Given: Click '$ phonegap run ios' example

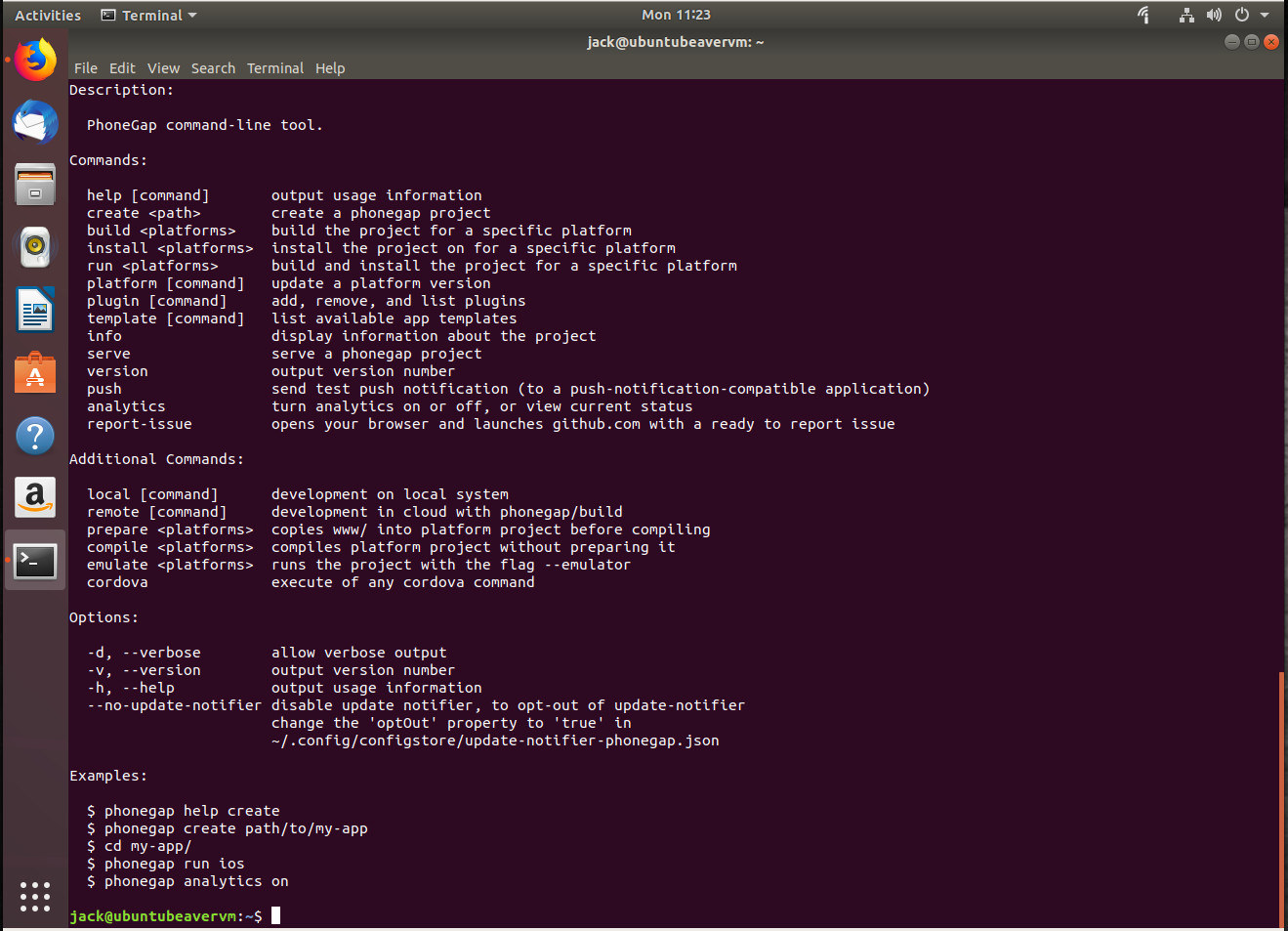Looking at the screenshot, I should tap(165, 864).
